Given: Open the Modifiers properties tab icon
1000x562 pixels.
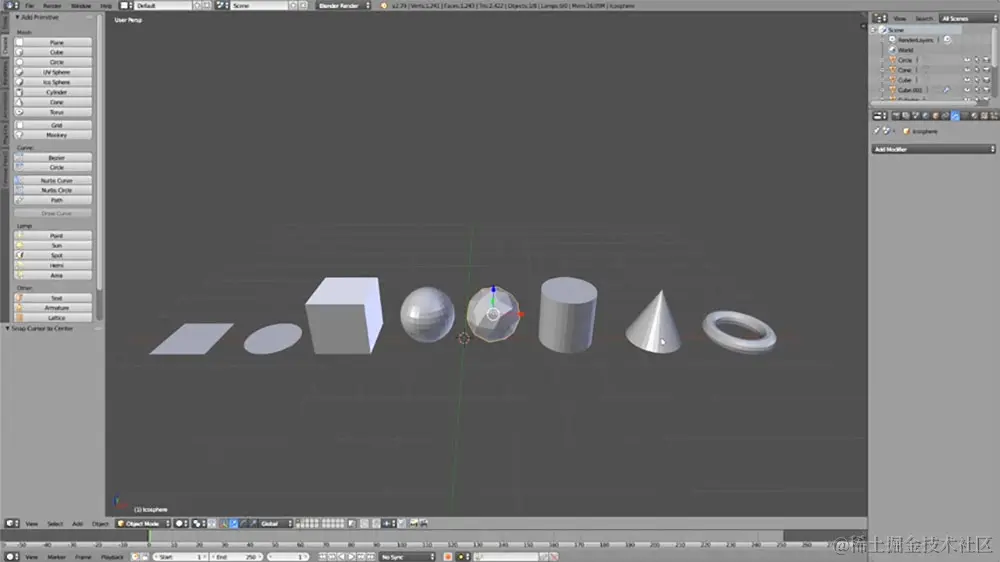Looking at the screenshot, I should point(955,116).
